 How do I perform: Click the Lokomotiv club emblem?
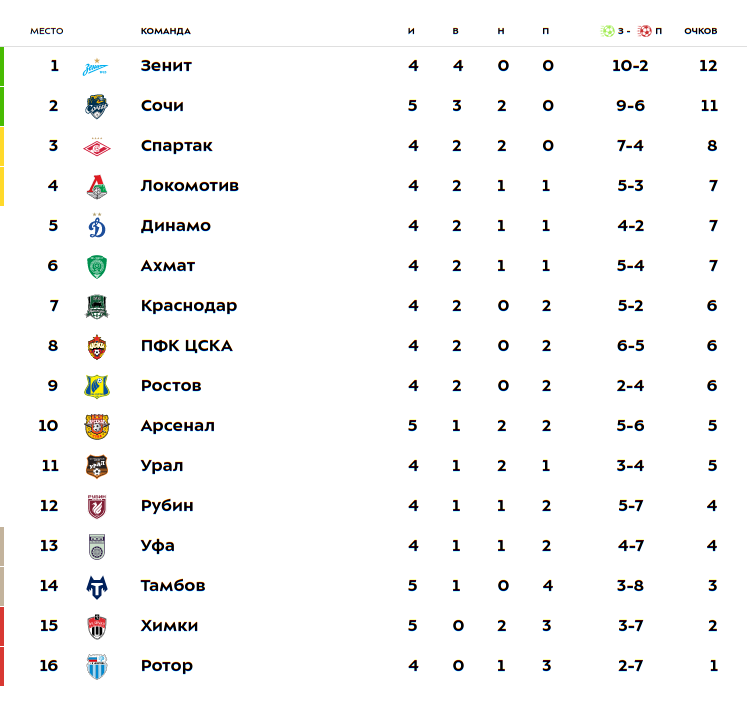coord(97,186)
